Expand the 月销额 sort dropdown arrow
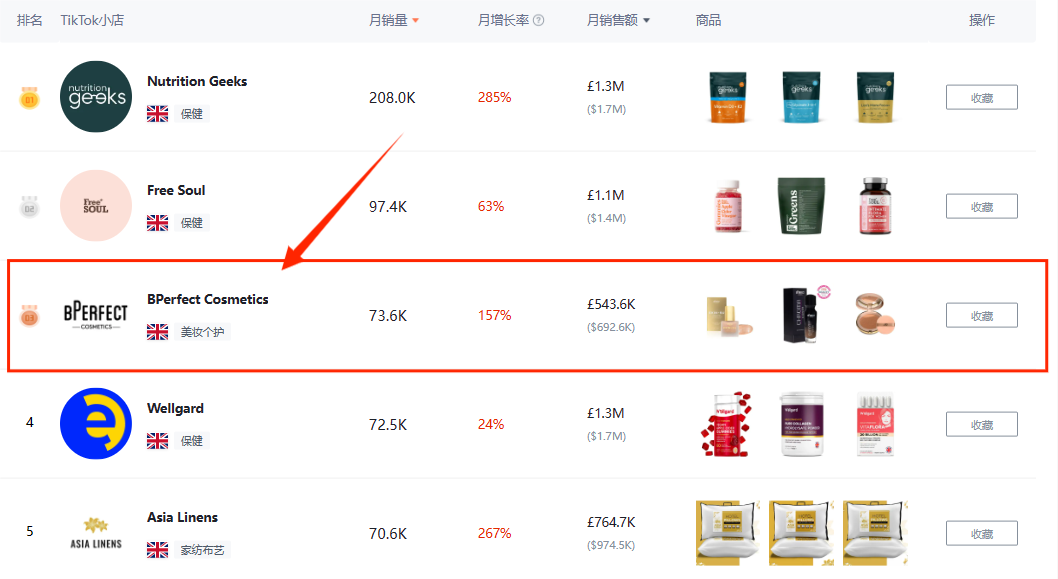 click(x=646, y=21)
